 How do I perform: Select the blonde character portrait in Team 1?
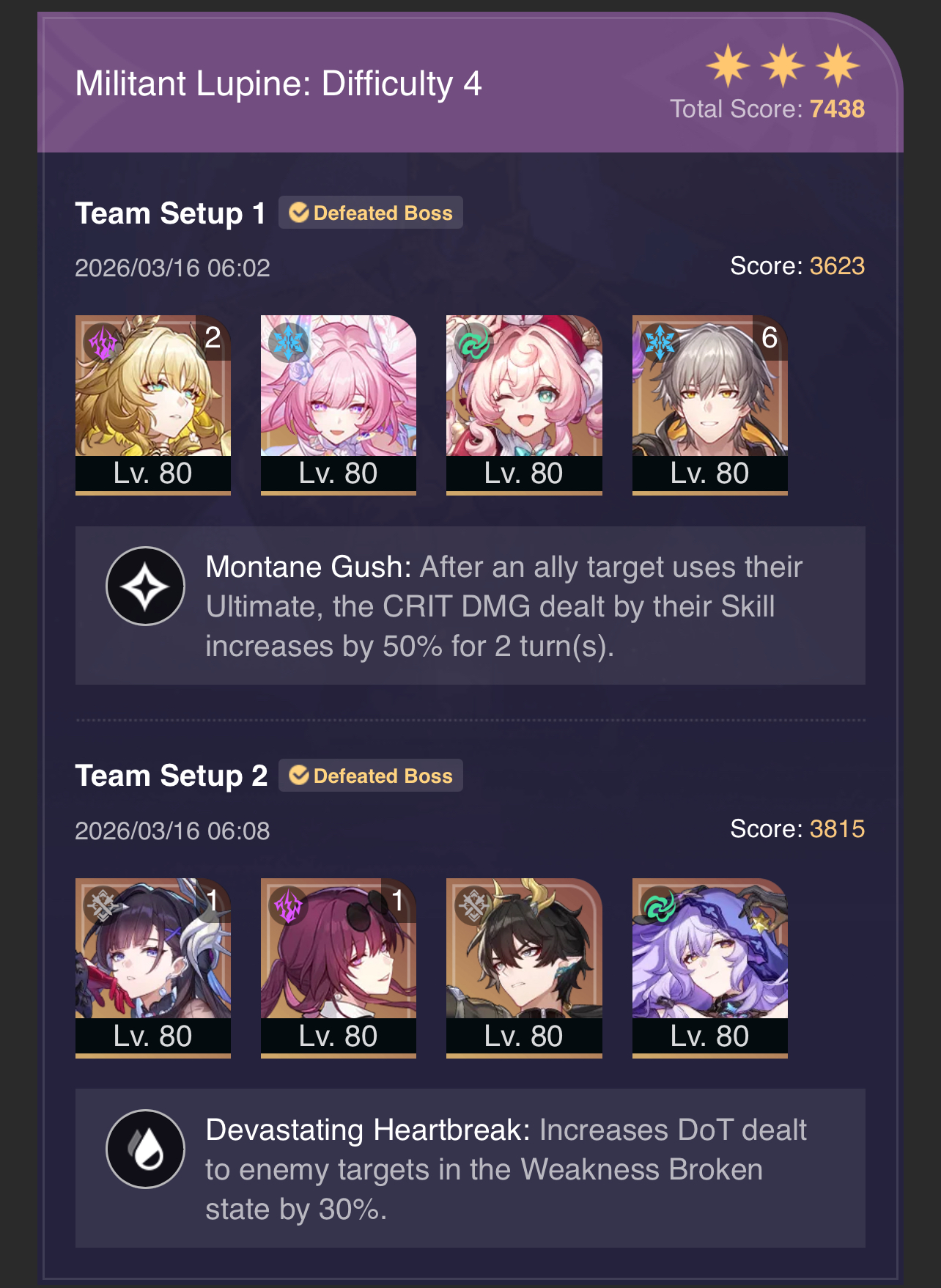pos(153,405)
